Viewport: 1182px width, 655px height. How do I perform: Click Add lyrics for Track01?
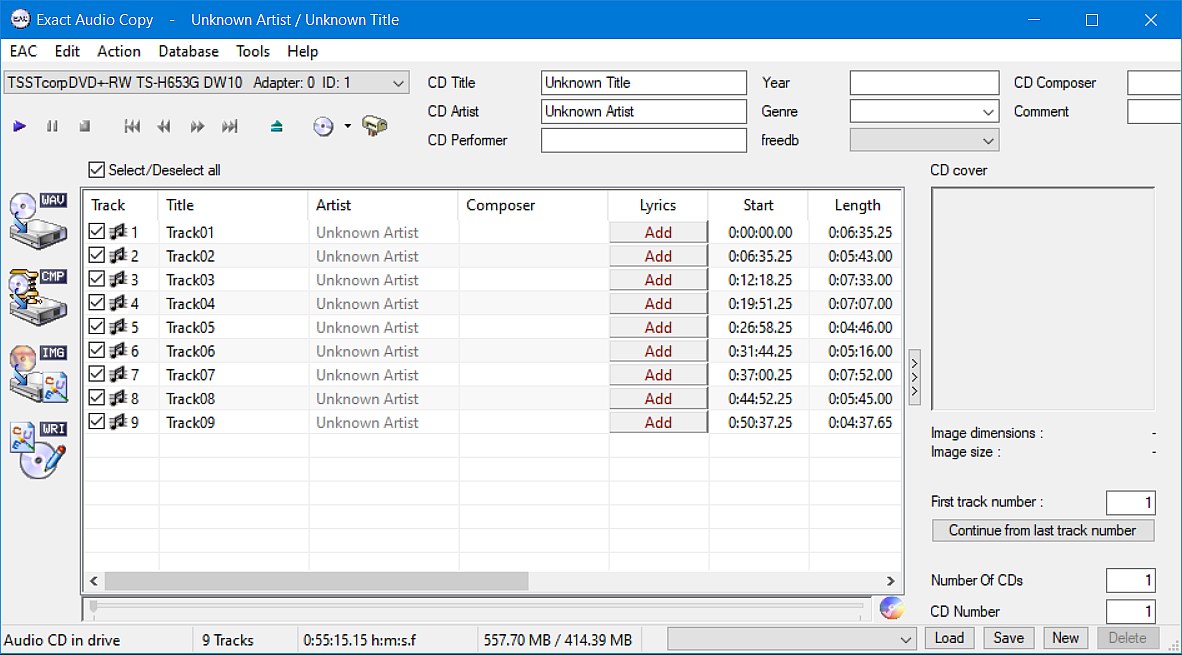658,232
